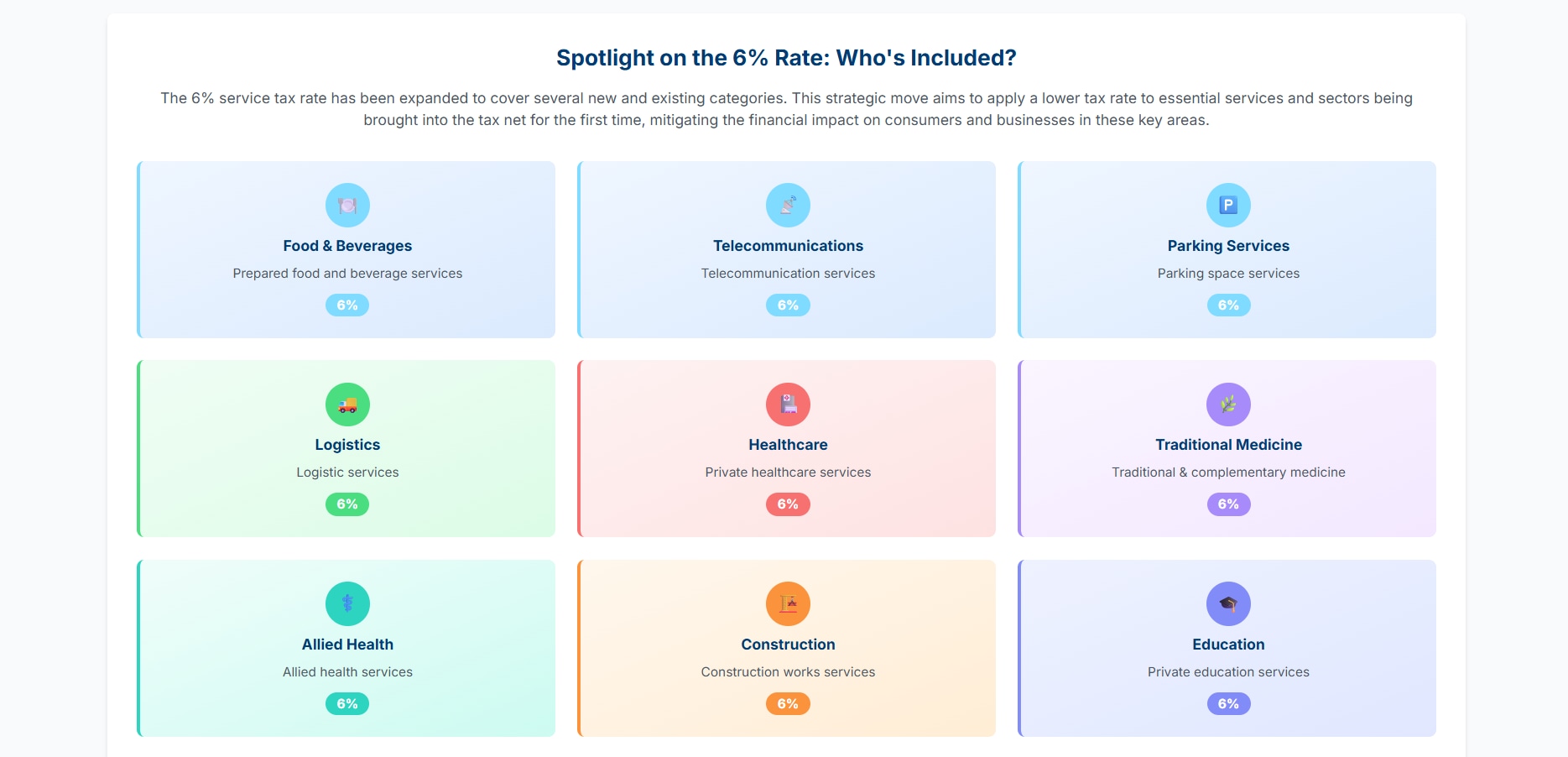This screenshot has height=757, width=1568.
Task: Click the Spotlight on the 6% Rate heading
Action: (x=786, y=58)
